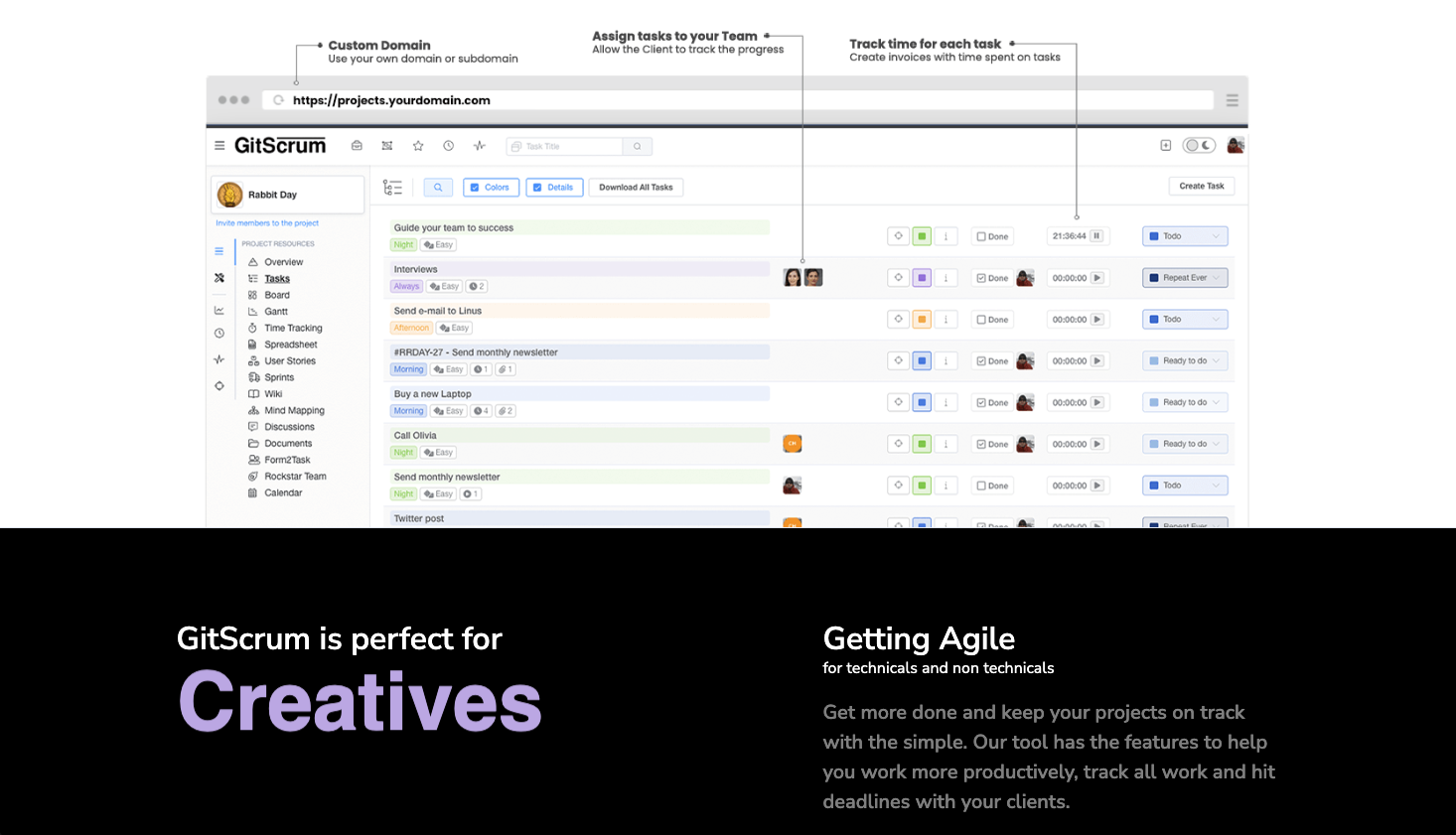Open Ready to do dropdown on #RRDAY-27 row
The image size is (1456, 835).
[x=1185, y=361]
